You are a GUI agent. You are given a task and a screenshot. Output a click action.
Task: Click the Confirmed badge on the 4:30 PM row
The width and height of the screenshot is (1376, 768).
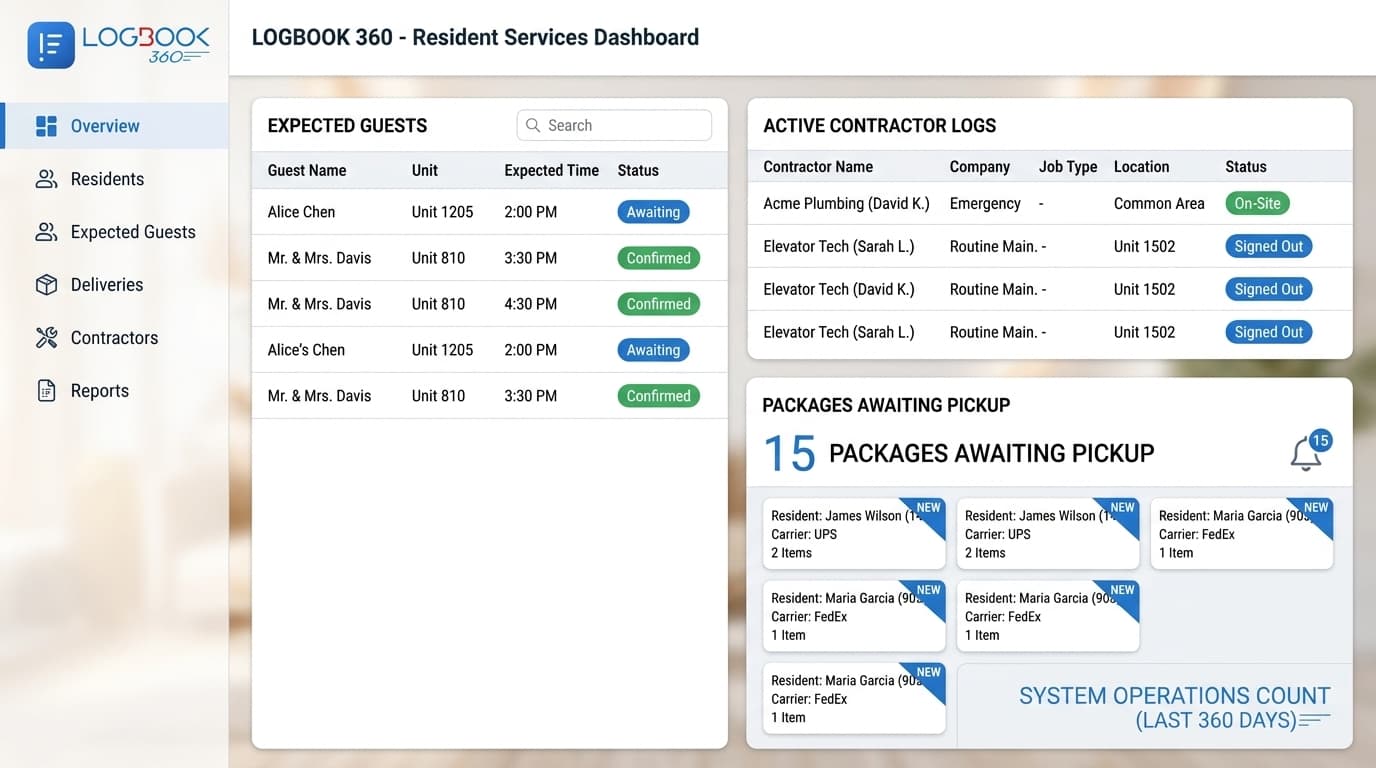coord(658,304)
